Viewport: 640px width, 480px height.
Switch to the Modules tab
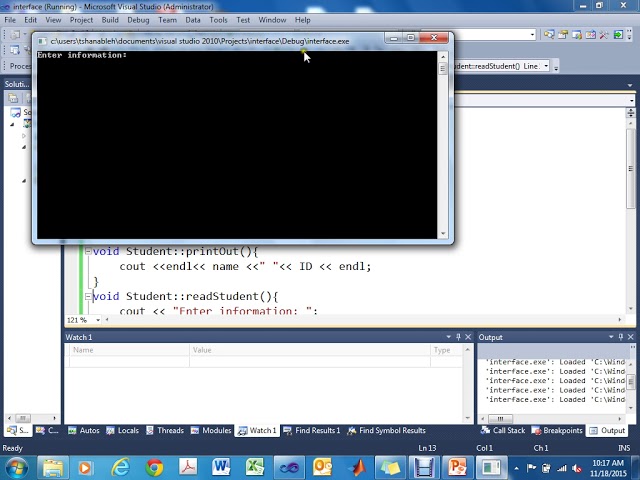click(x=211, y=430)
